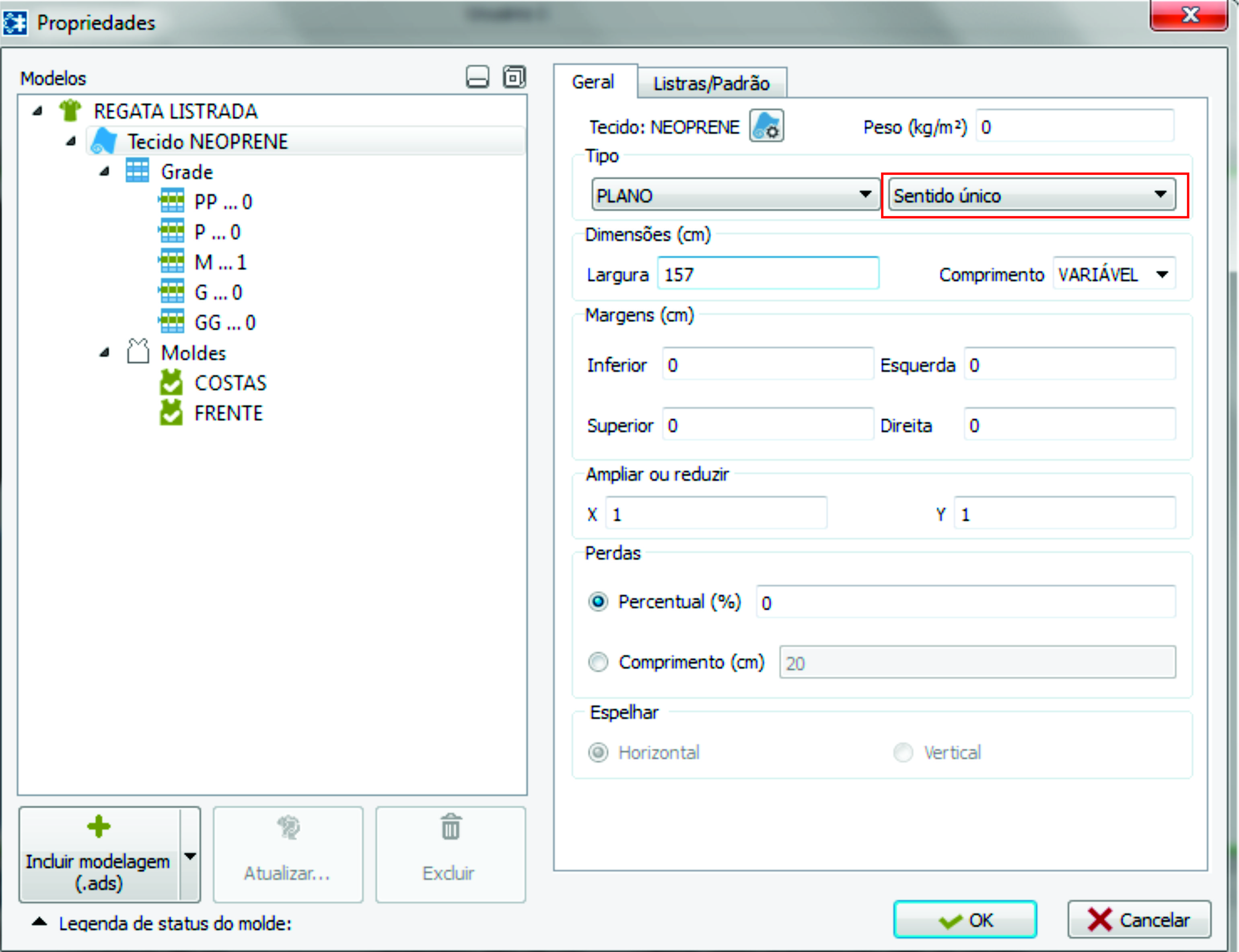The image size is (1239, 952).
Task: Click the grid icon next to P ... 0
Action: pos(172,231)
